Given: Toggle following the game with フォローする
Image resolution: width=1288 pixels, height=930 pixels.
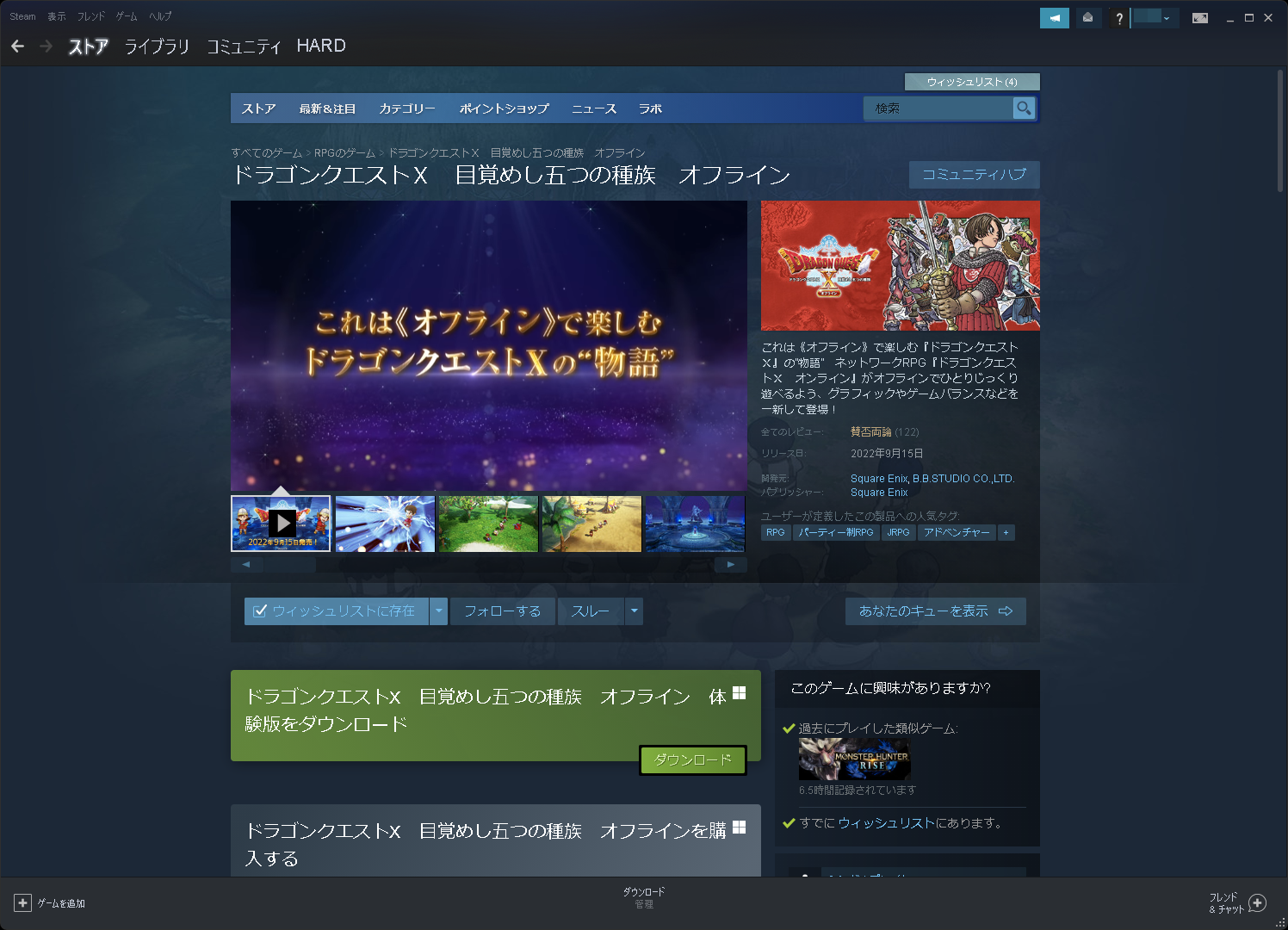Looking at the screenshot, I should pyautogui.click(x=502, y=611).
